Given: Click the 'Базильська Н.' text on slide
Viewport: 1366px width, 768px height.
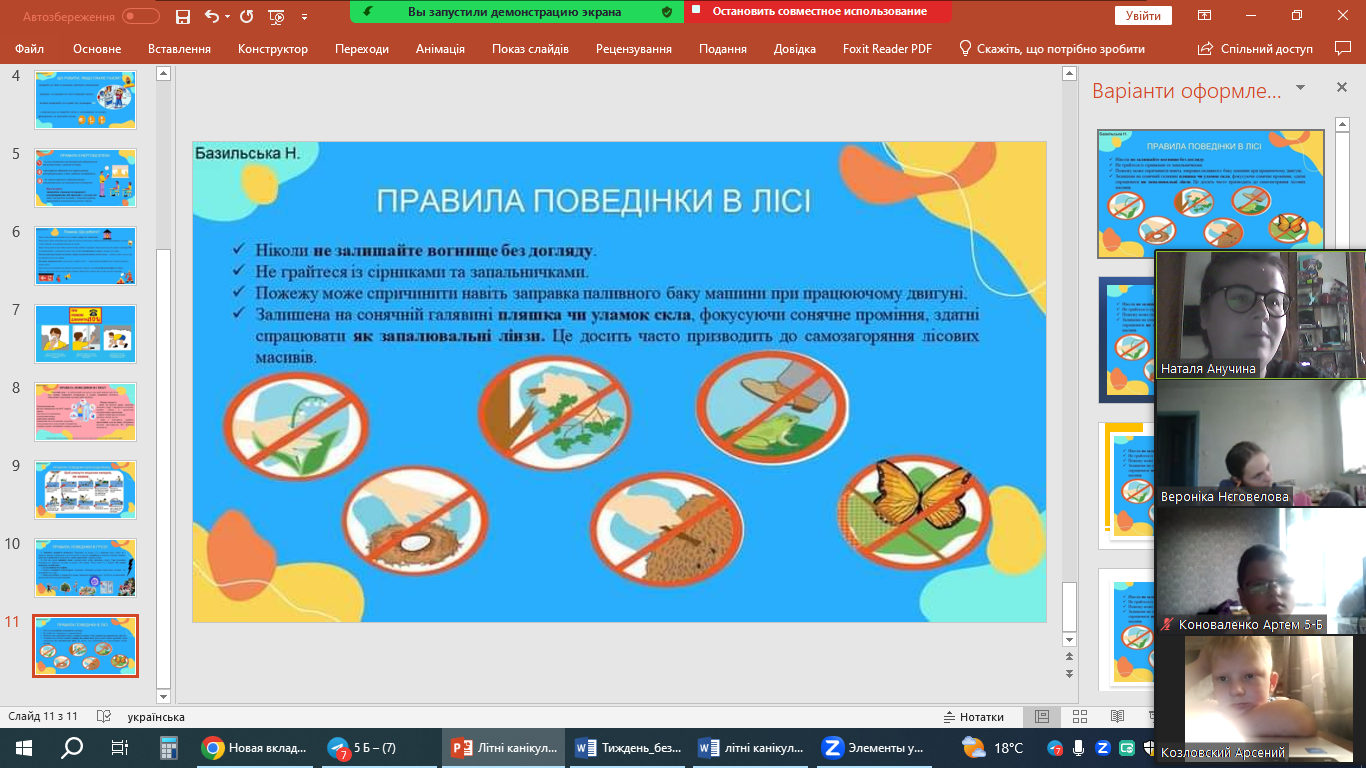Looking at the screenshot, I should click(247, 153).
